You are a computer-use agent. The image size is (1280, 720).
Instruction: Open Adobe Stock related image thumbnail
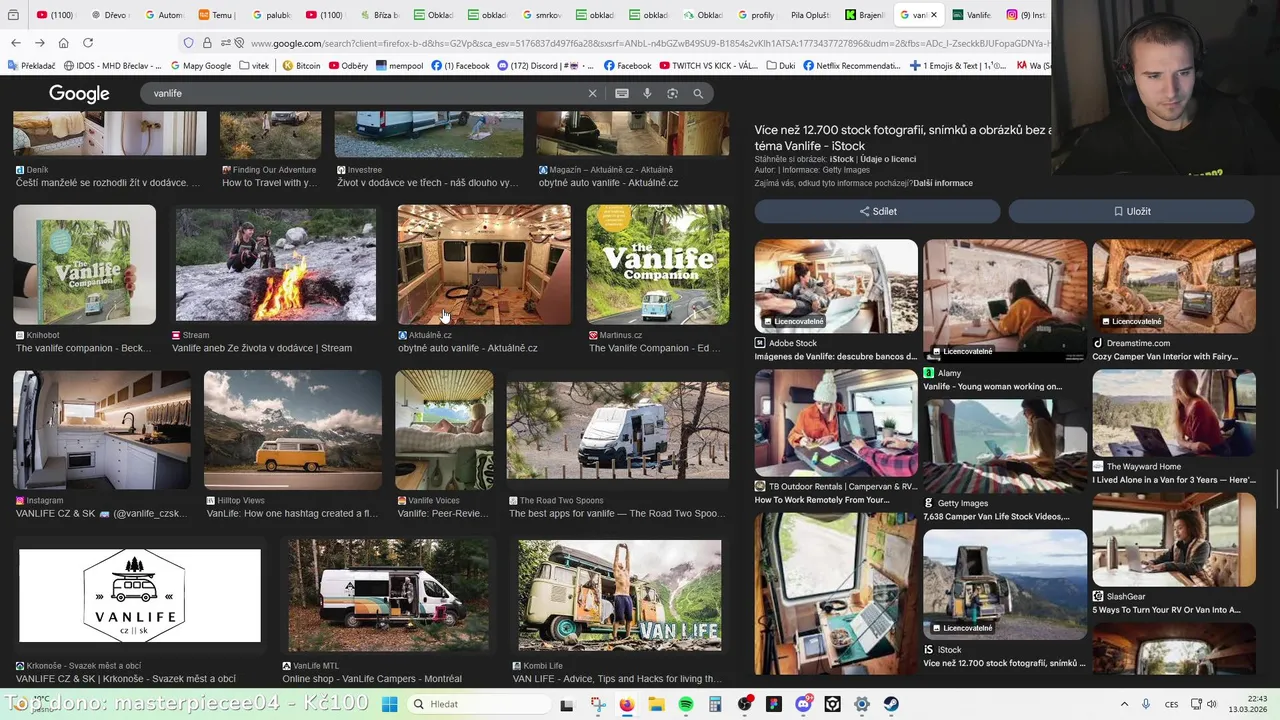pos(836,286)
